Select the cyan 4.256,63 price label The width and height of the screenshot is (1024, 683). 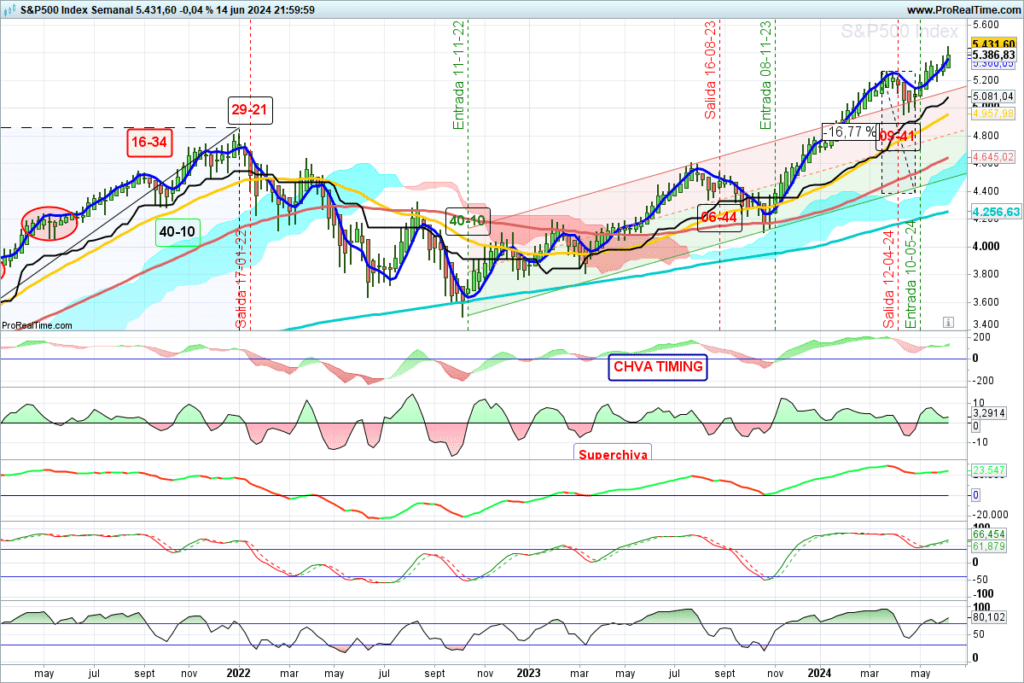tap(994, 212)
